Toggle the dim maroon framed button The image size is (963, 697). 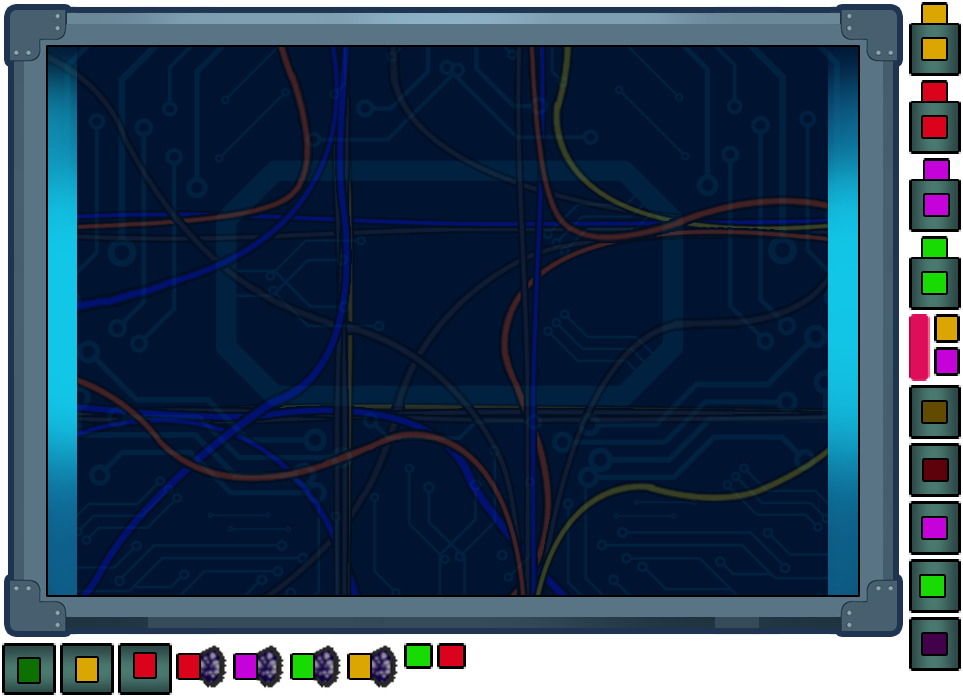tap(934, 470)
